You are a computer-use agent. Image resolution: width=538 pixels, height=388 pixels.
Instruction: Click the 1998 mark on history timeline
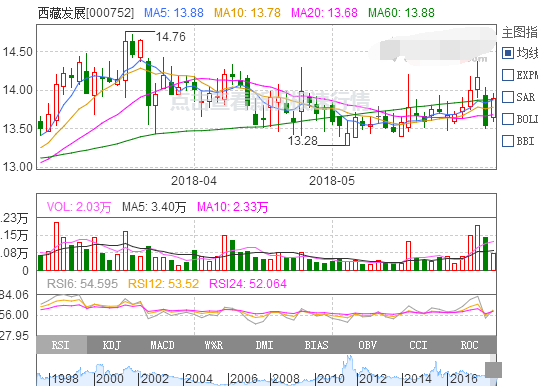[x=64, y=379]
